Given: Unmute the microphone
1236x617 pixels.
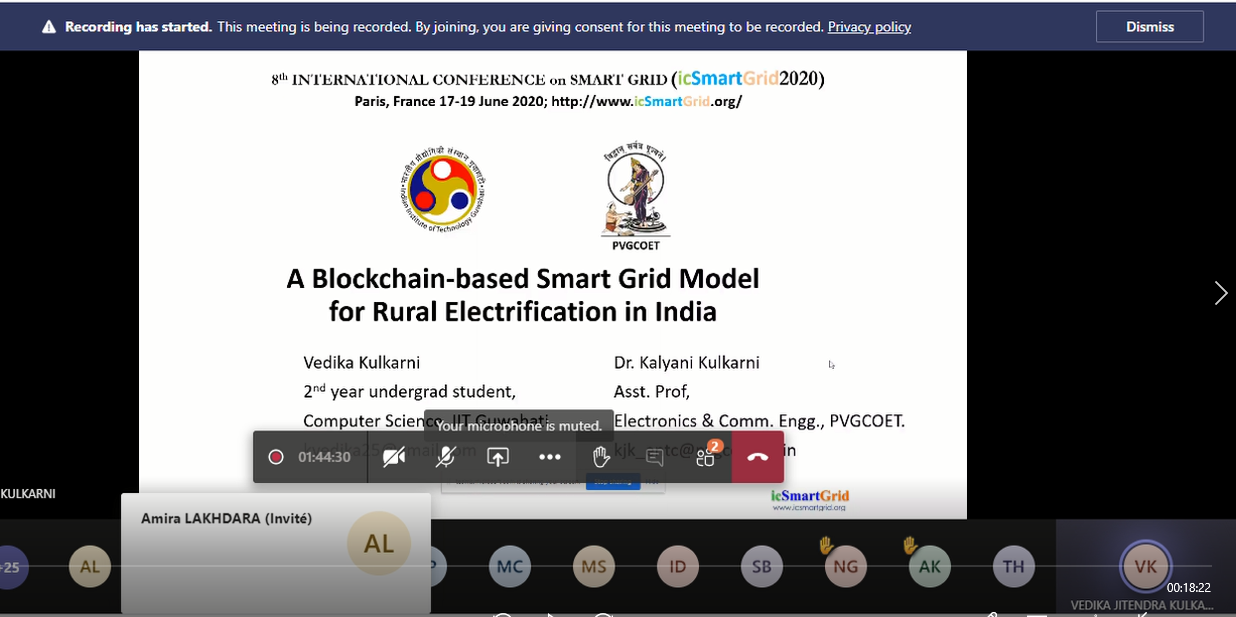Looking at the screenshot, I should (446, 457).
